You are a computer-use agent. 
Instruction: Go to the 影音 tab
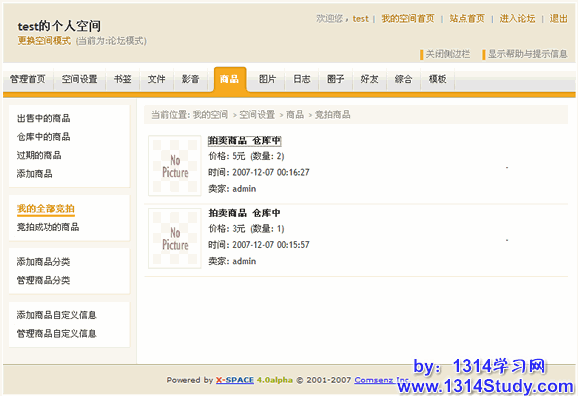pyautogui.click(x=191, y=79)
